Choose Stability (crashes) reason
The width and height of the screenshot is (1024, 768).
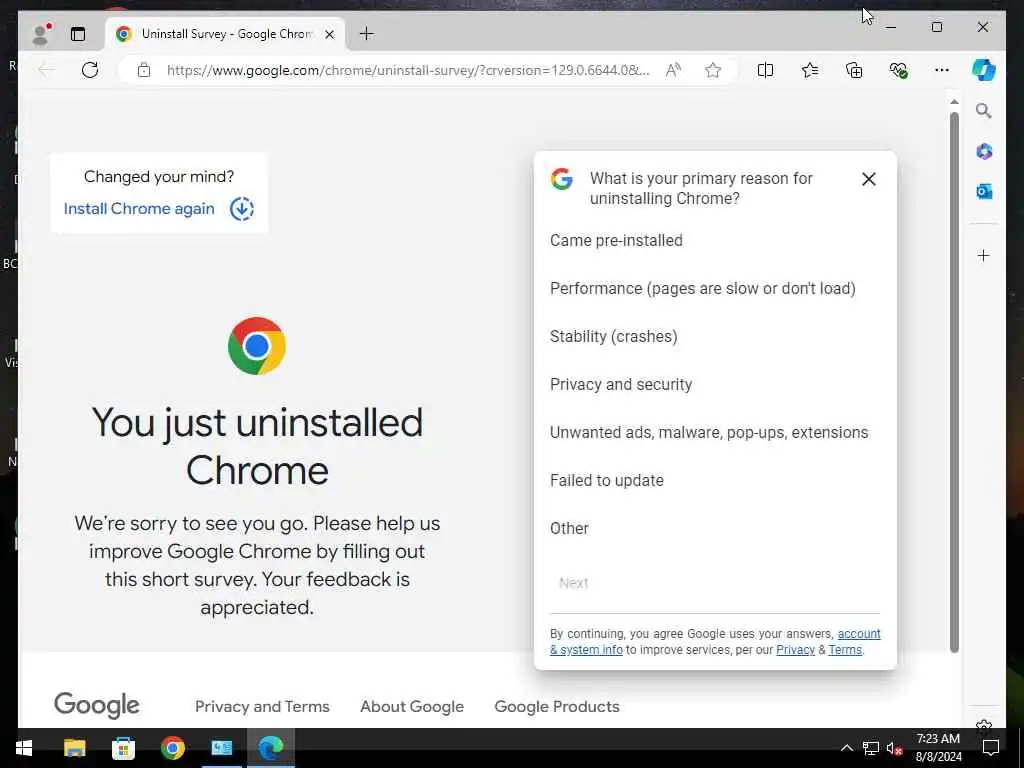(613, 336)
